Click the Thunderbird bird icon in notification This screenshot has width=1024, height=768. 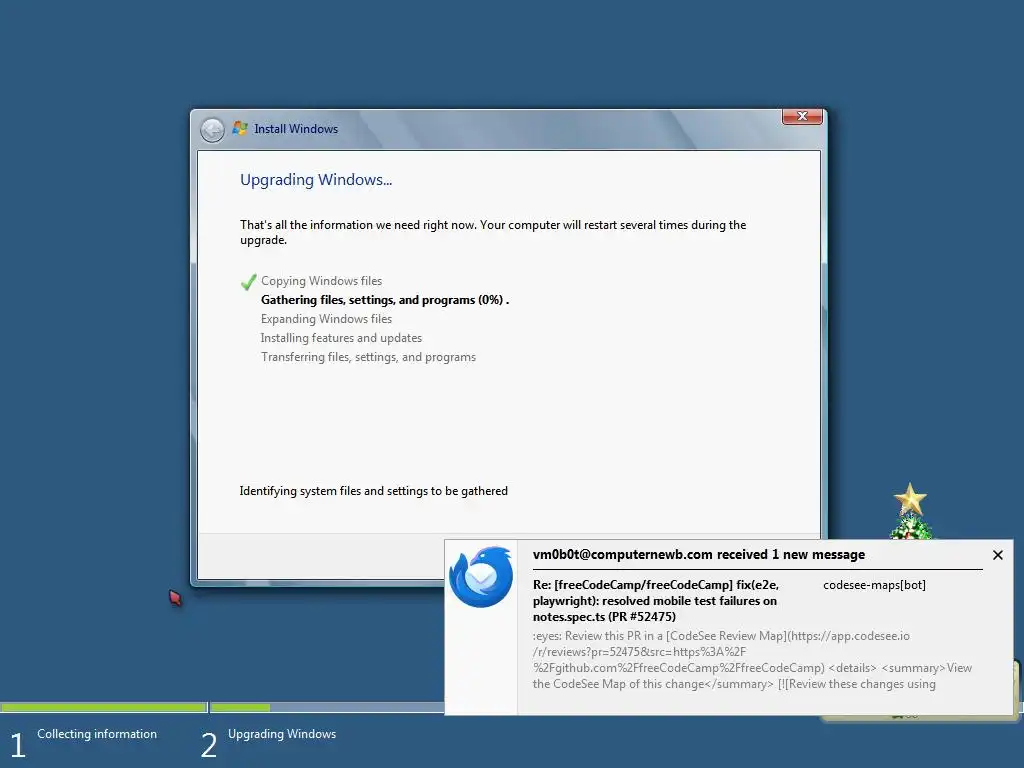[481, 577]
